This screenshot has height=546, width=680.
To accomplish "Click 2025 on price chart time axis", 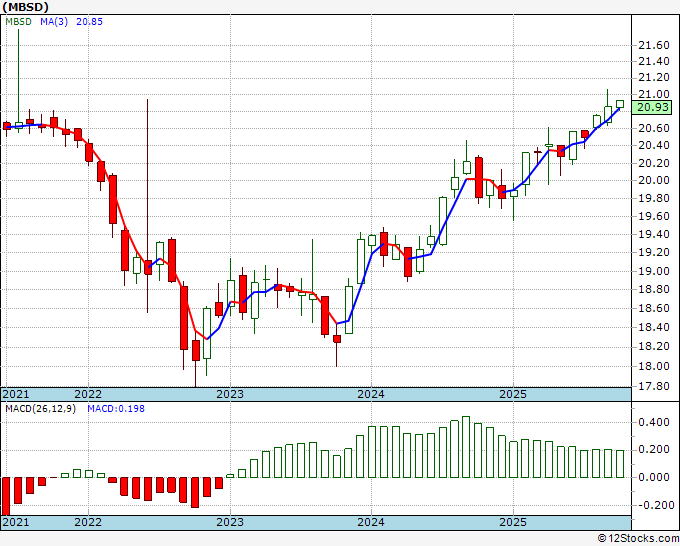I will coord(513,394).
